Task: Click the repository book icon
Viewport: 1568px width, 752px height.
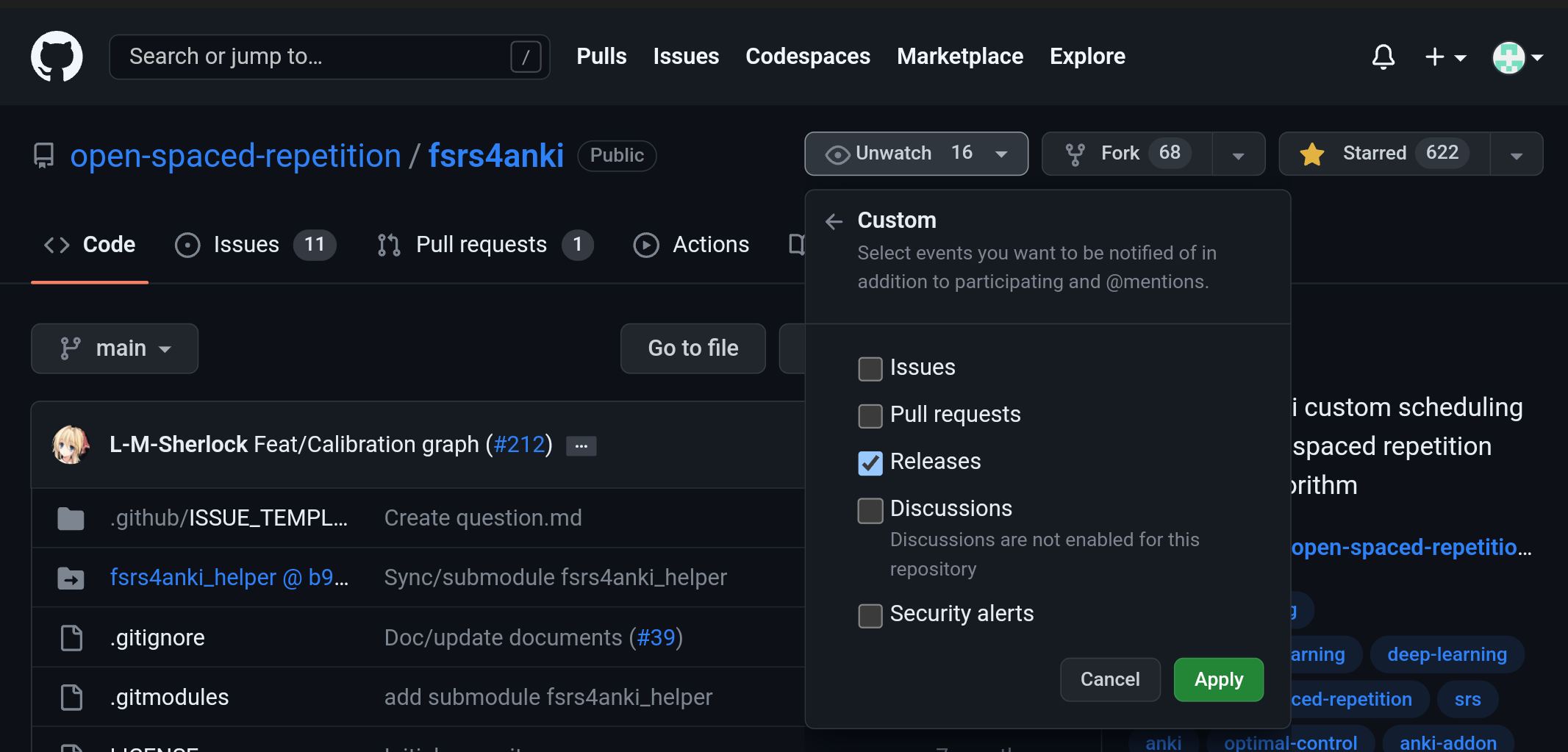Action: pyautogui.click(x=44, y=155)
